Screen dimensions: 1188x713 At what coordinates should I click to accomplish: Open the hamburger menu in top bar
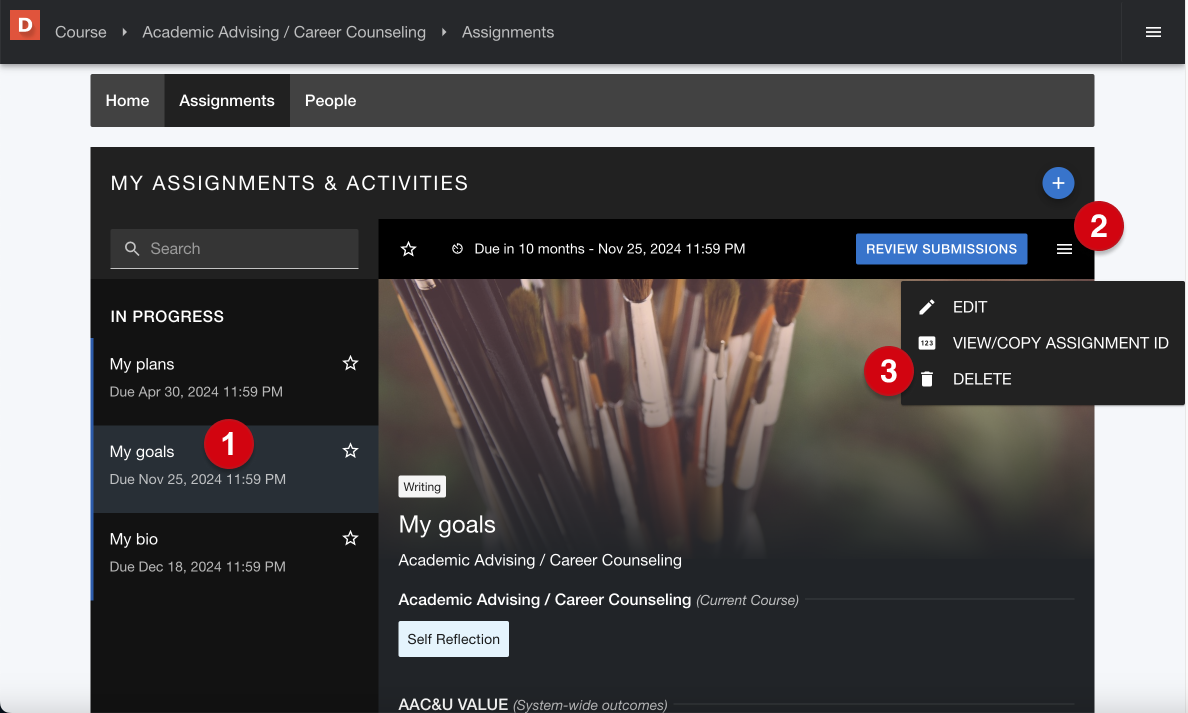1153,32
